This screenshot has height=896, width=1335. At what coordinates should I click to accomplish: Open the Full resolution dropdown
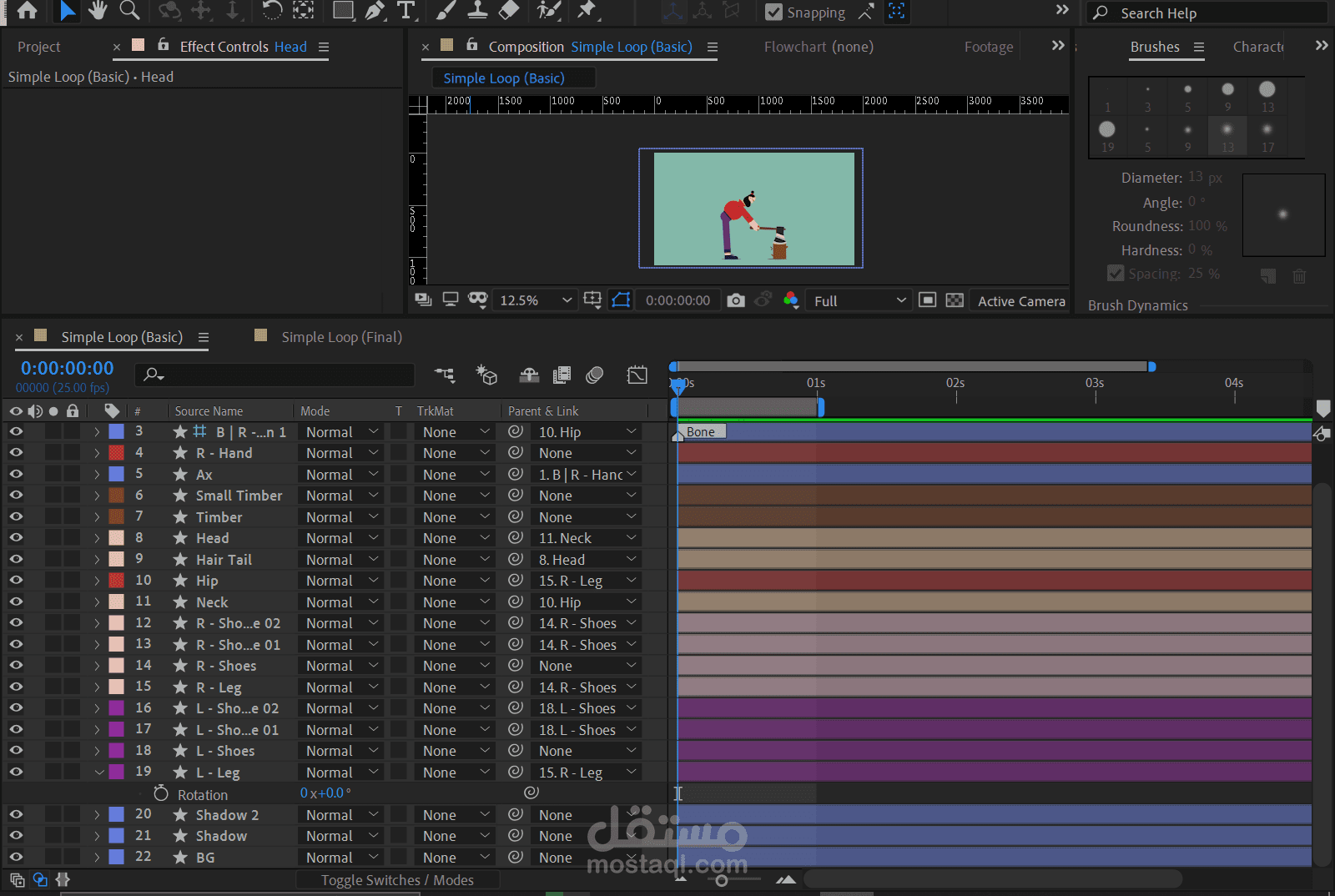pos(859,300)
